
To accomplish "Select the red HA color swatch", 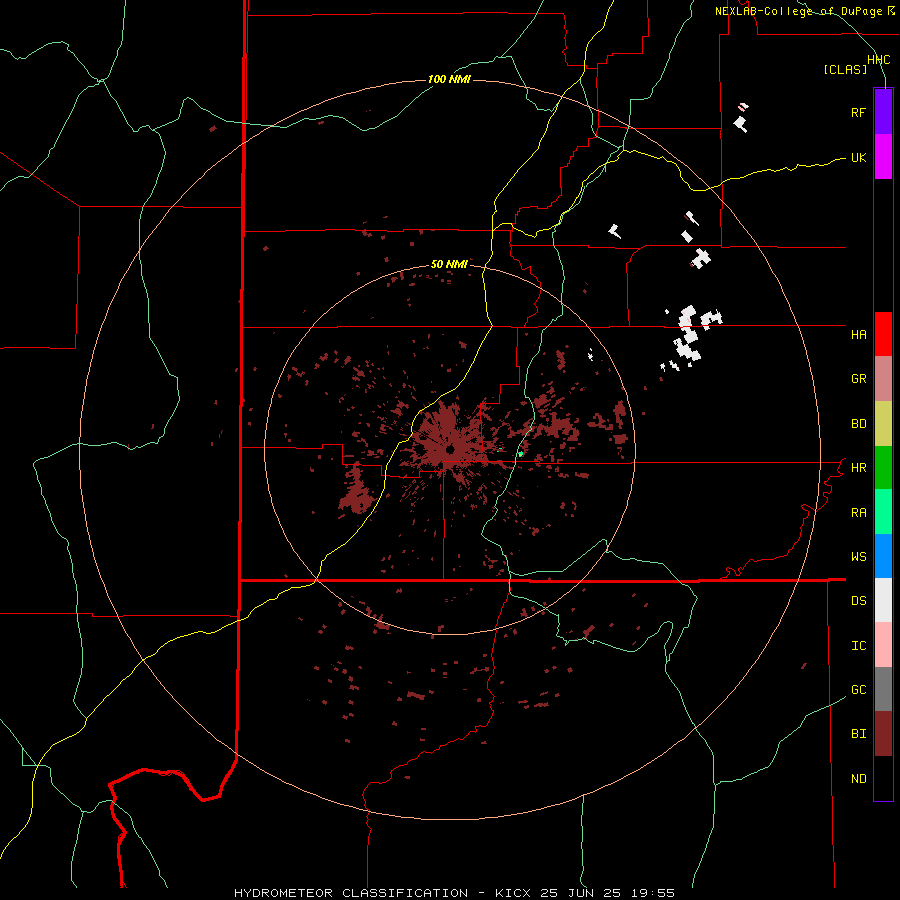I will tap(883, 334).
